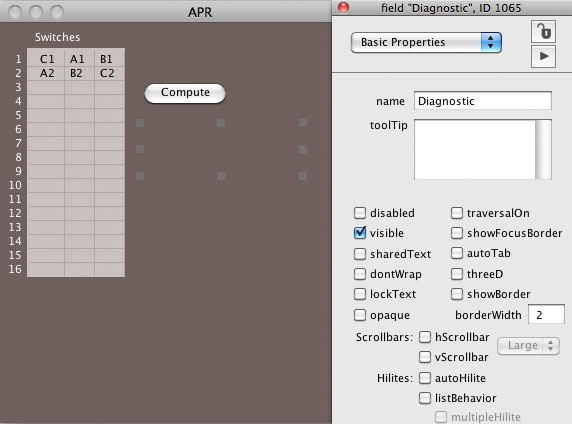Click inside the toolTip text area
This screenshot has height=424, width=572.
[475, 149]
